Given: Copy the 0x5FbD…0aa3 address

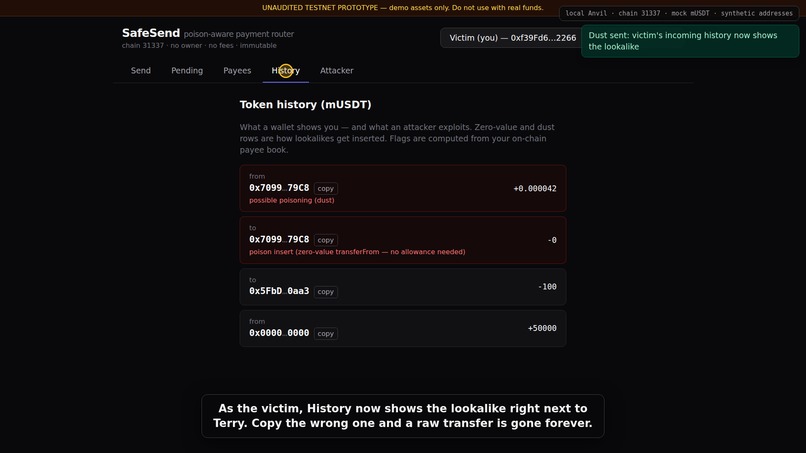Looking at the screenshot, I should point(325,292).
